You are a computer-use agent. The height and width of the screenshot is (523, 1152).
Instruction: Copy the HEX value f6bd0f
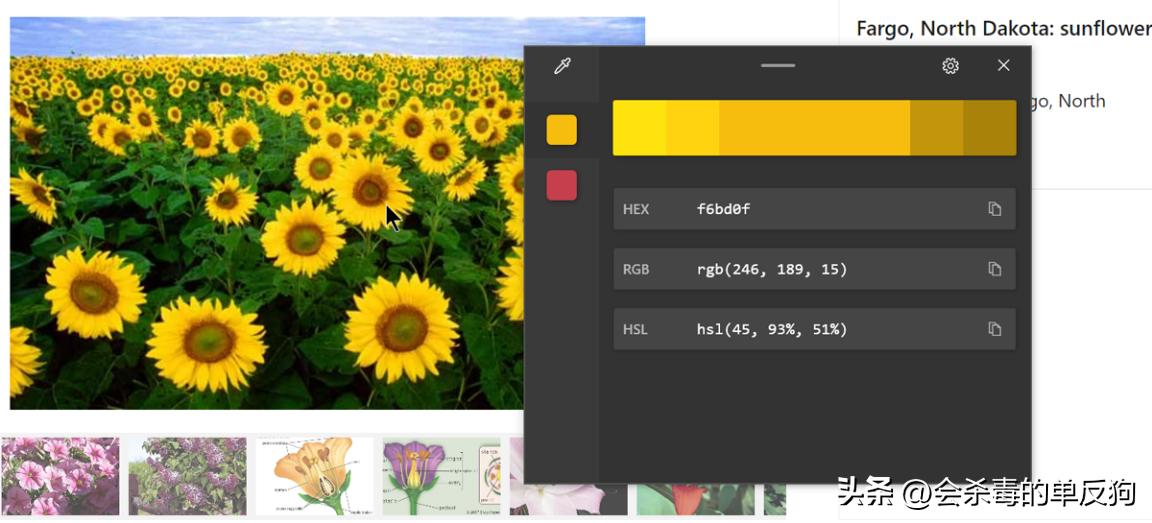tap(995, 209)
